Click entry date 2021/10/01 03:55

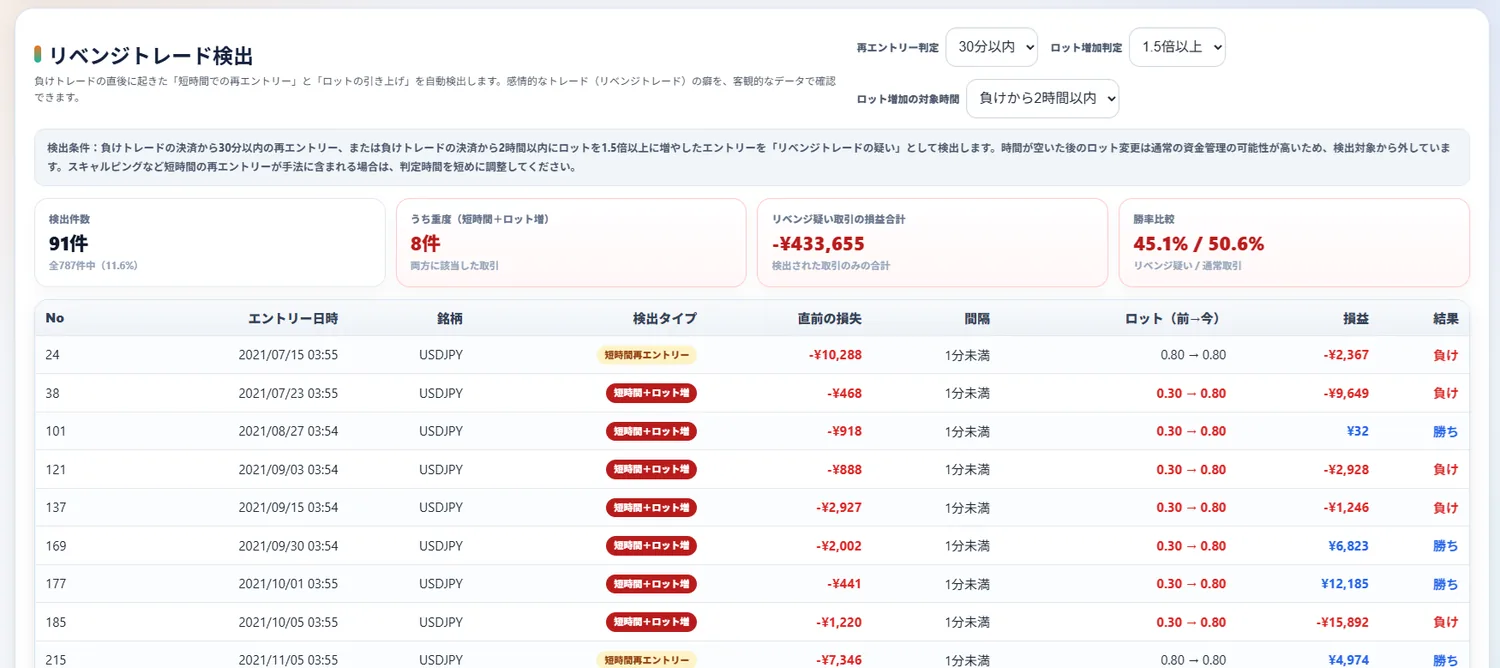[x=288, y=584]
